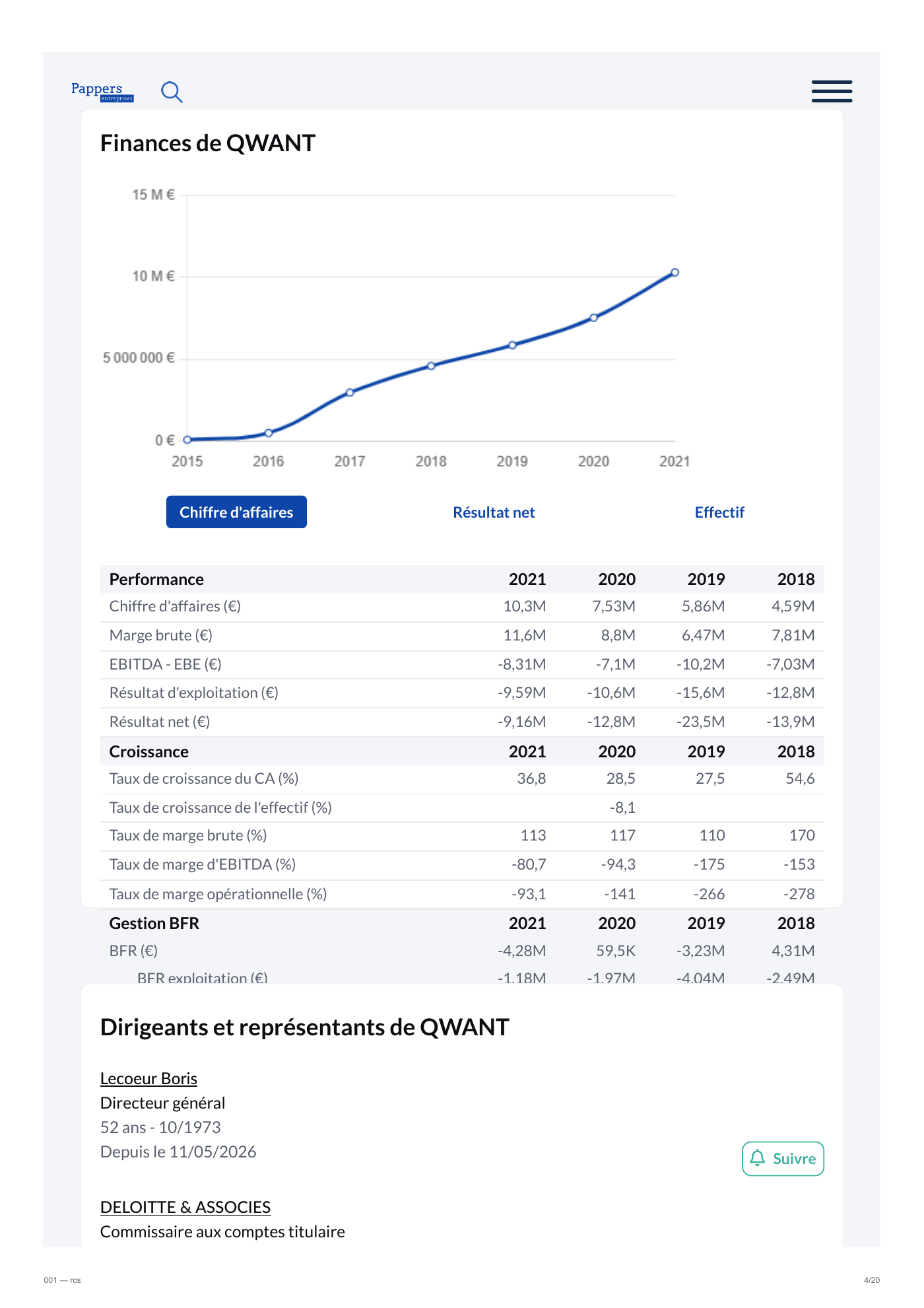Switch chart to Effectif
924x1308 pixels.
tap(719, 512)
